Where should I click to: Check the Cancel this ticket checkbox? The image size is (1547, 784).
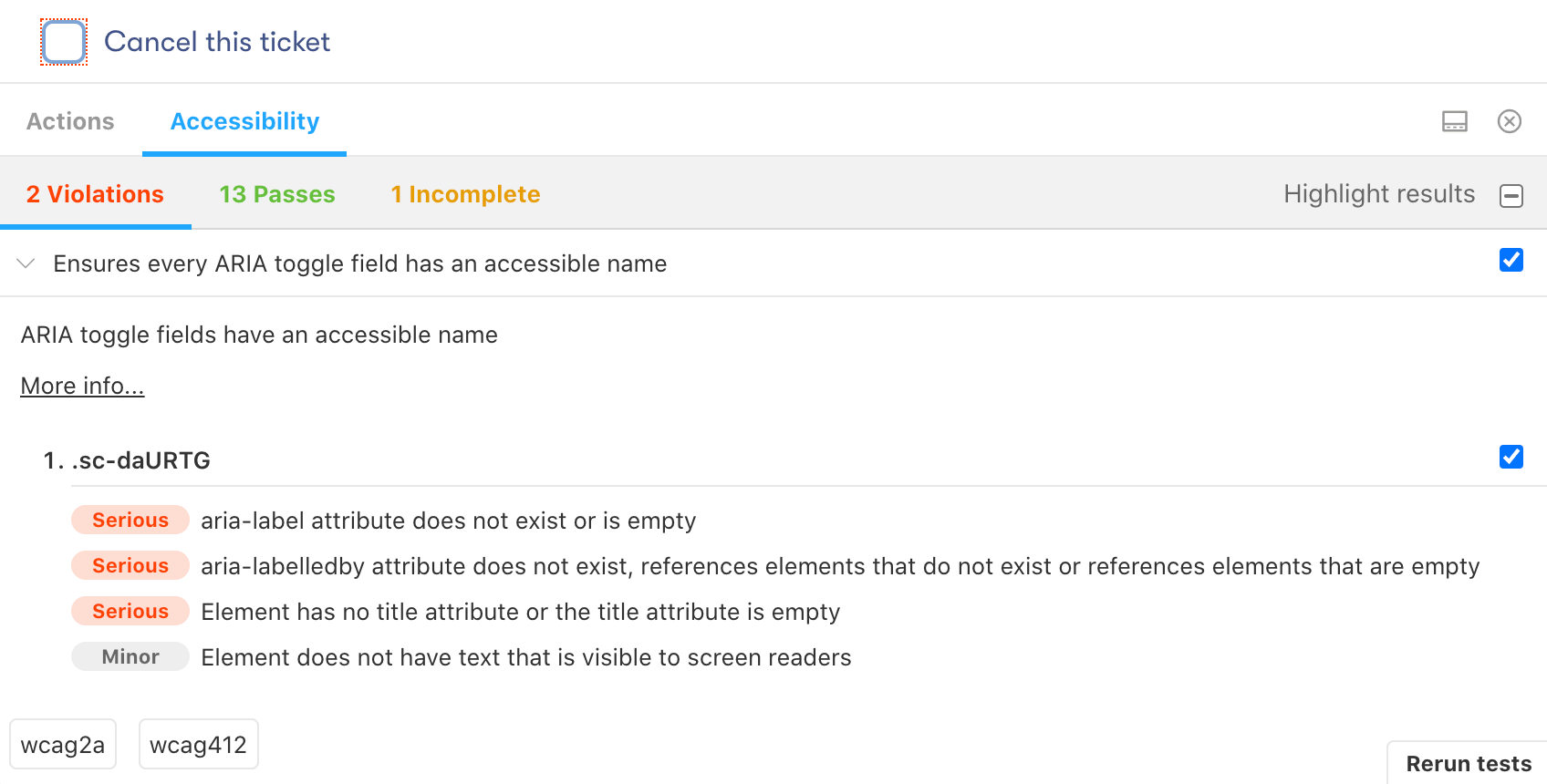click(63, 41)
